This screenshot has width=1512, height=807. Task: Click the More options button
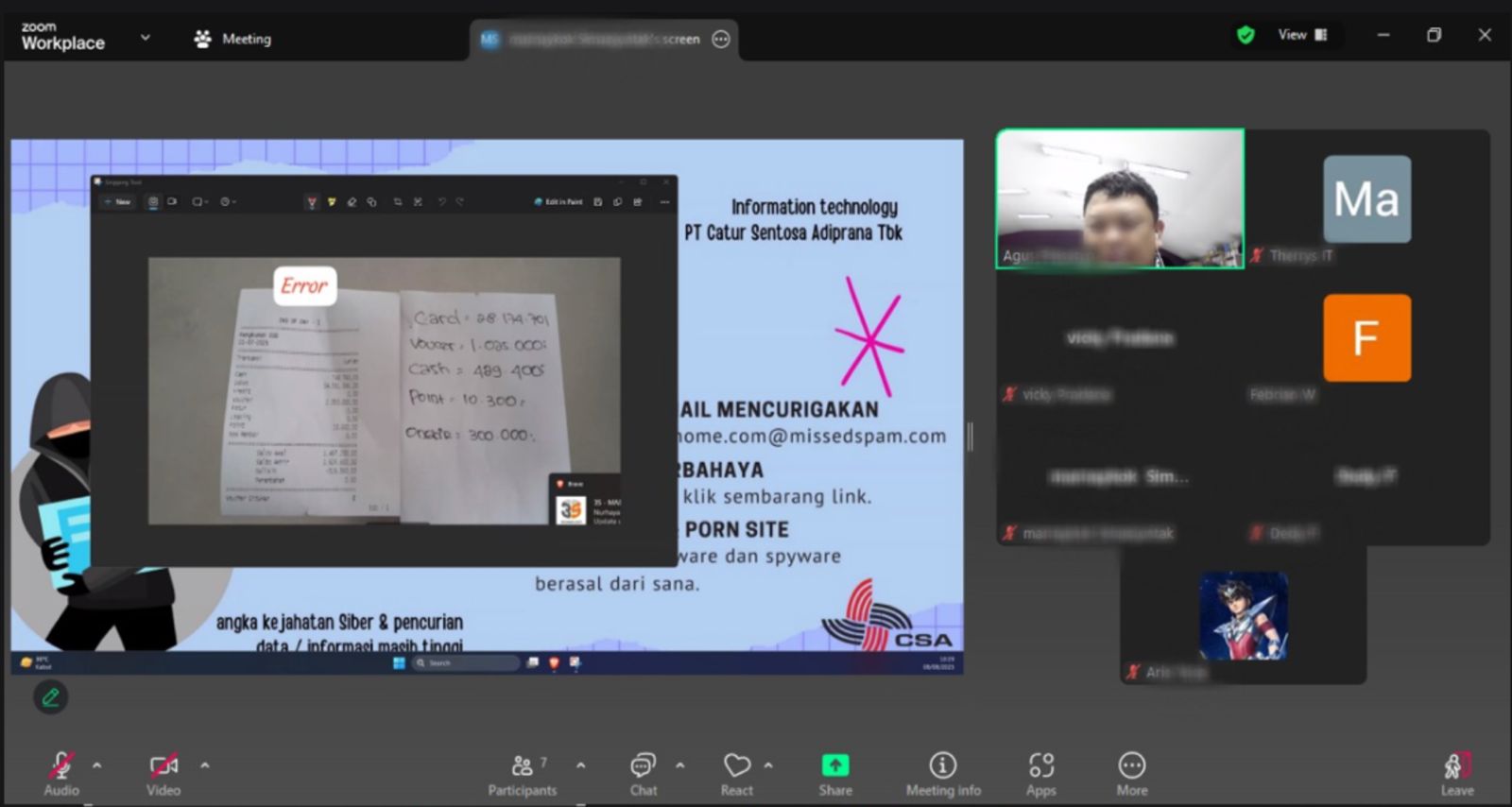coord(1131,772)
